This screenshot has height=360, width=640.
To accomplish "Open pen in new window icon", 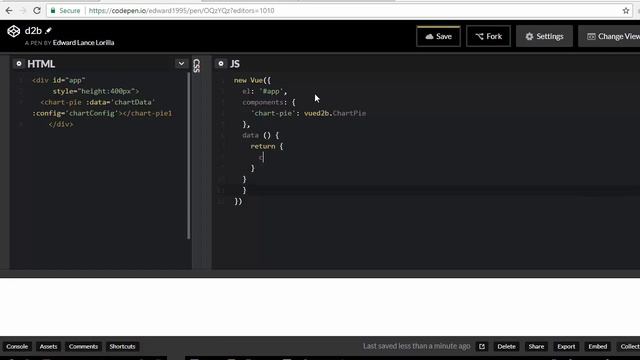I will tap(482, 347).
